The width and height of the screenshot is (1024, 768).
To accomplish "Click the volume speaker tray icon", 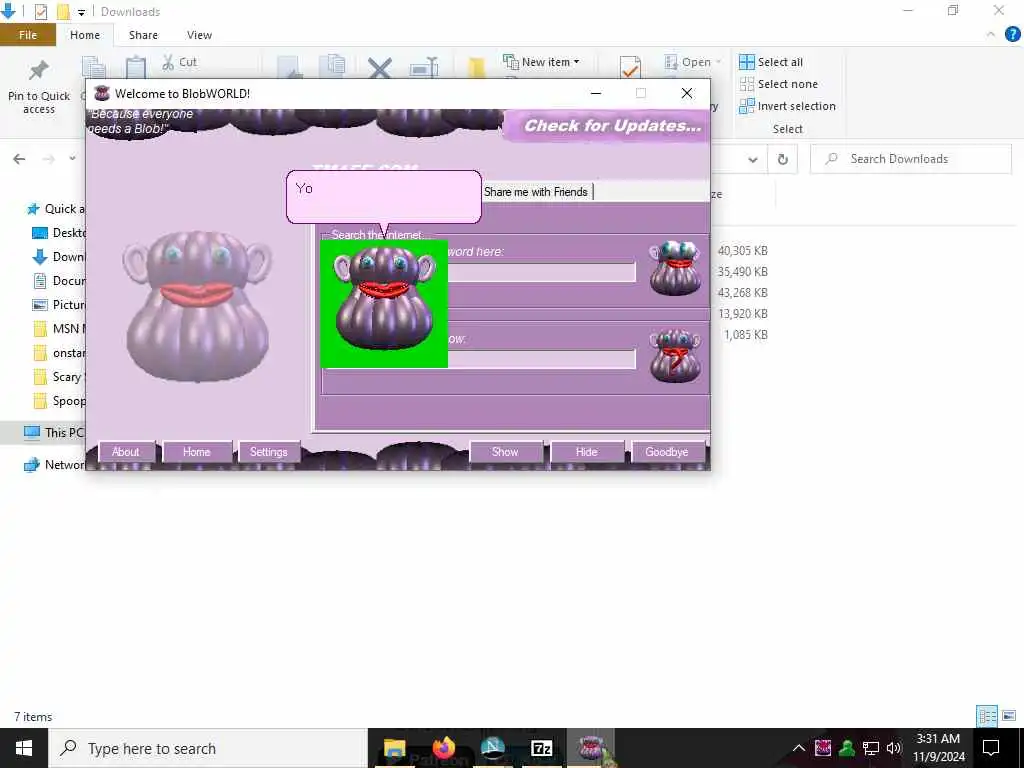I will [894, 748].
